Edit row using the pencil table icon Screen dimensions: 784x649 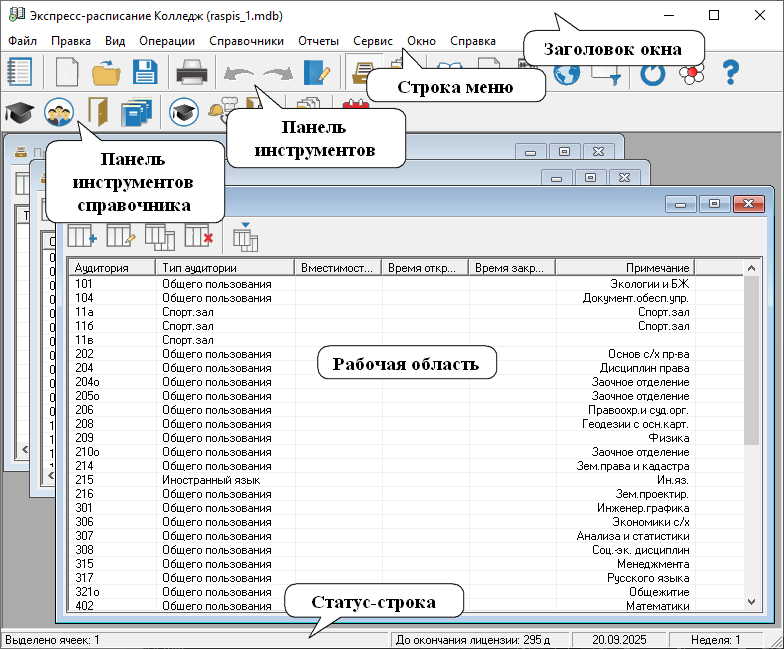pyautogui.click(x=121, y=237)
